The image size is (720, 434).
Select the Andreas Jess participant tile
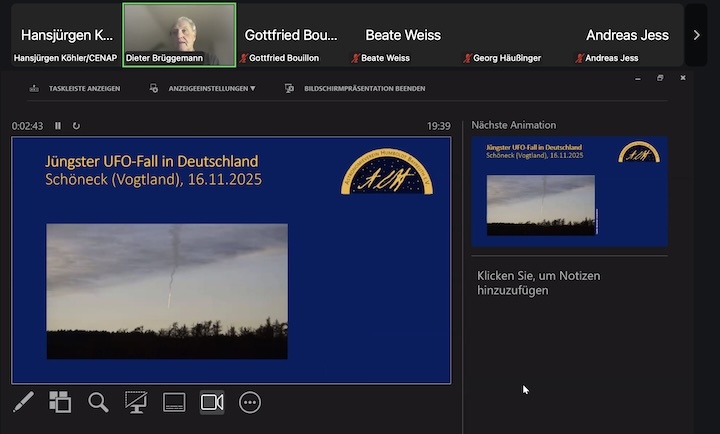[x=627, y=35]
